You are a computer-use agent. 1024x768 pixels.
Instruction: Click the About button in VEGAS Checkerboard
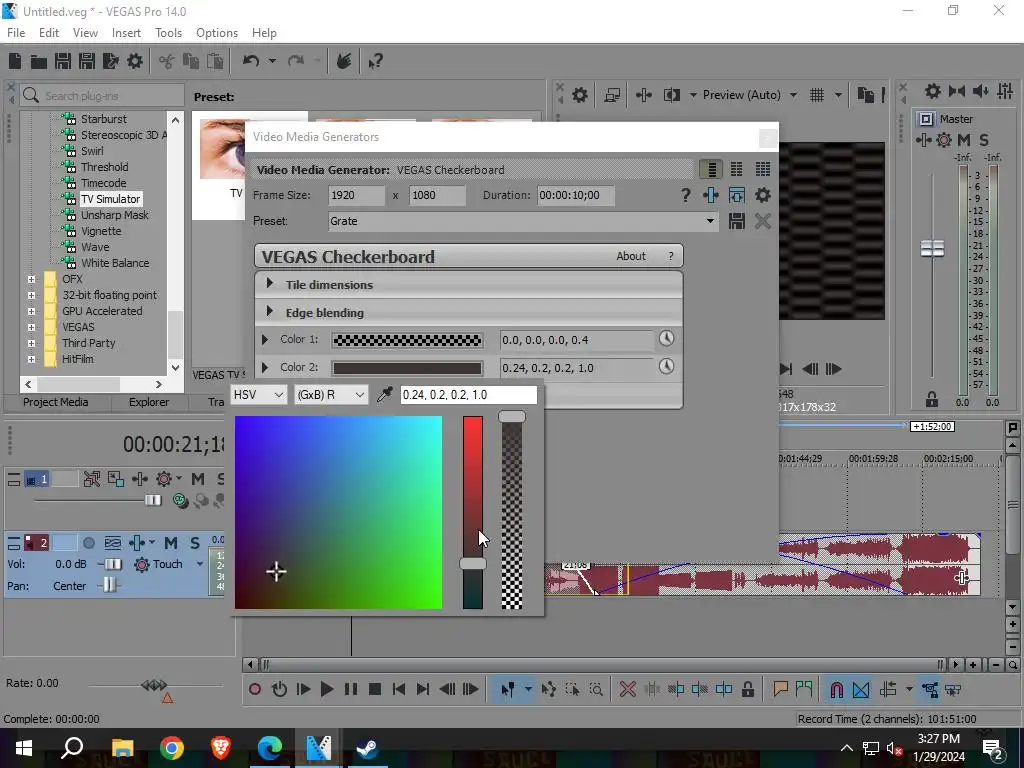(x=631, y=256)
